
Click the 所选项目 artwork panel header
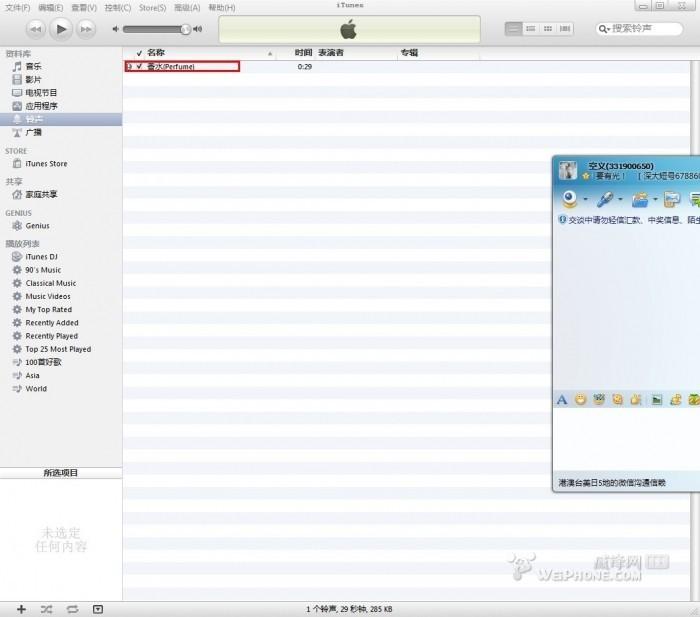[61, 473]
